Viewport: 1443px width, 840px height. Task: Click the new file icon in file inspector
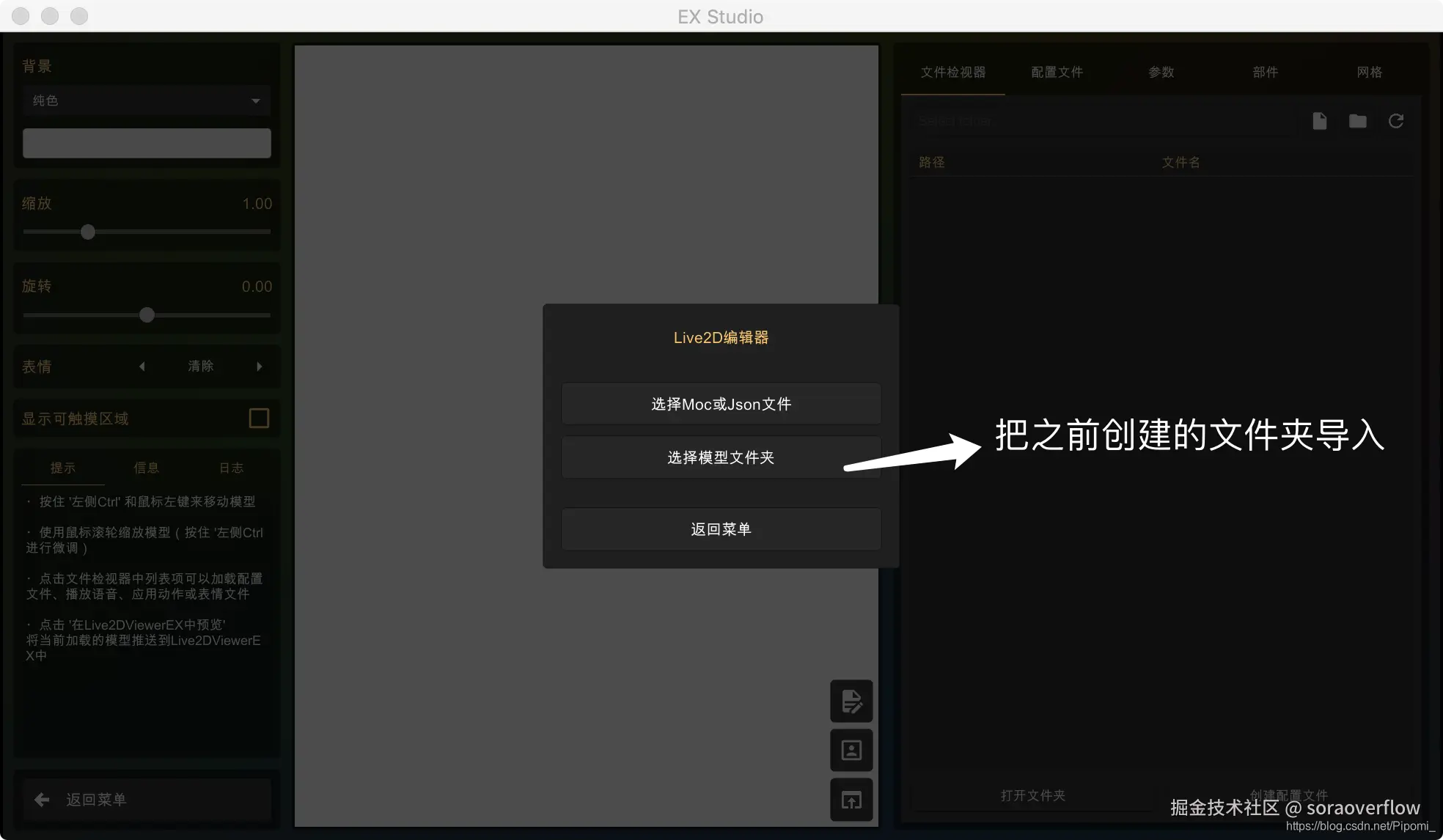[1319, 120]
